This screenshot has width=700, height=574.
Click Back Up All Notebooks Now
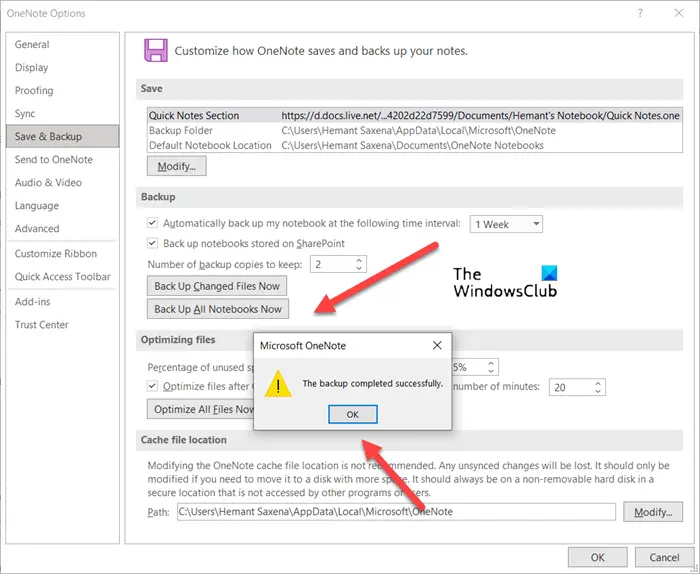pyautogui.click(x=218, y=309)
